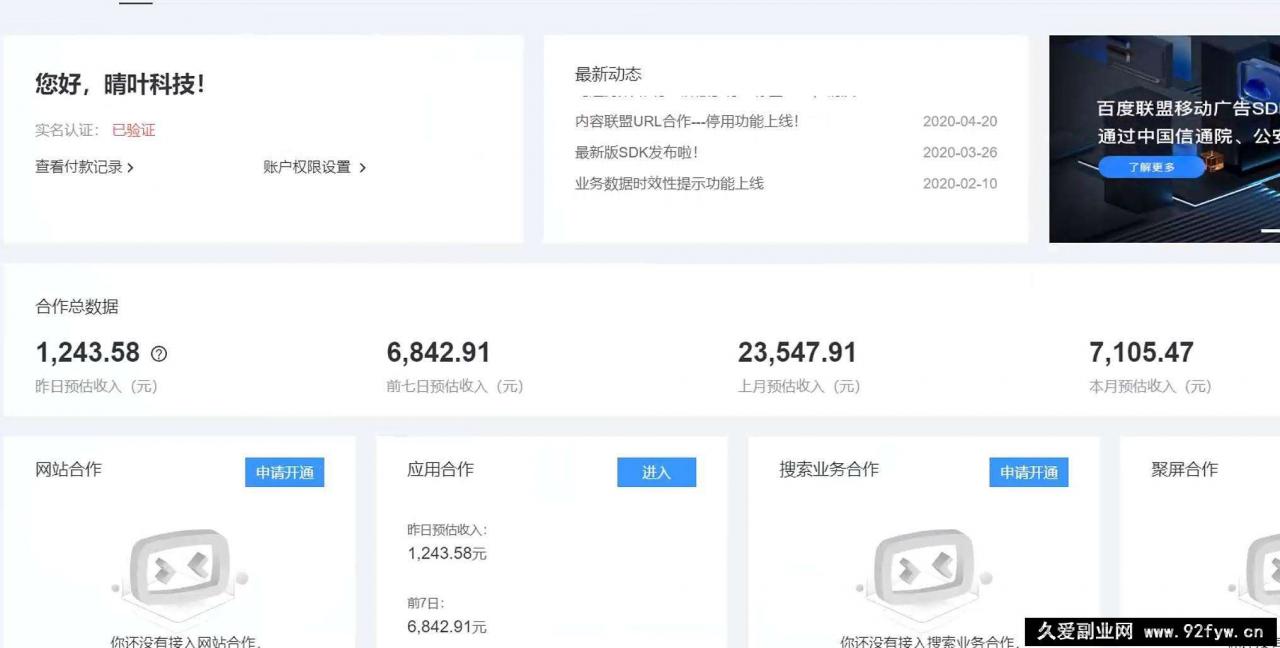
Task: Click the 6,842.91 seven-day income value
Action: [438, 352]
